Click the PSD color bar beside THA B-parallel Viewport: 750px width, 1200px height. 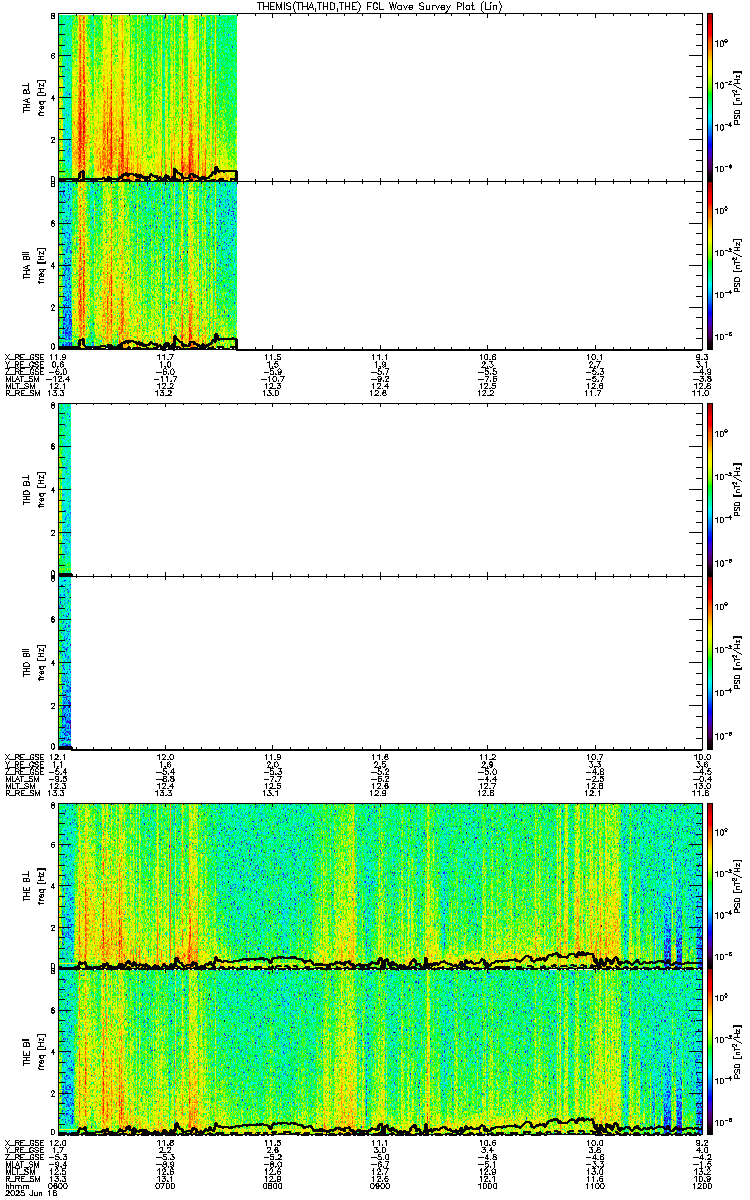(710, 265)
